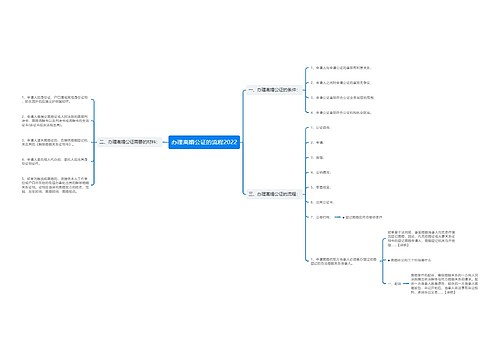500x360 pixels.
Task: Click the third condition under 办理离婚公证的条件
Action: [342, 98]
